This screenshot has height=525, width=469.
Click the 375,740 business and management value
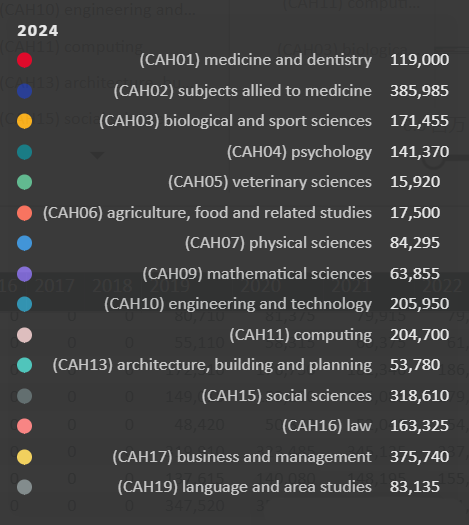419,457
